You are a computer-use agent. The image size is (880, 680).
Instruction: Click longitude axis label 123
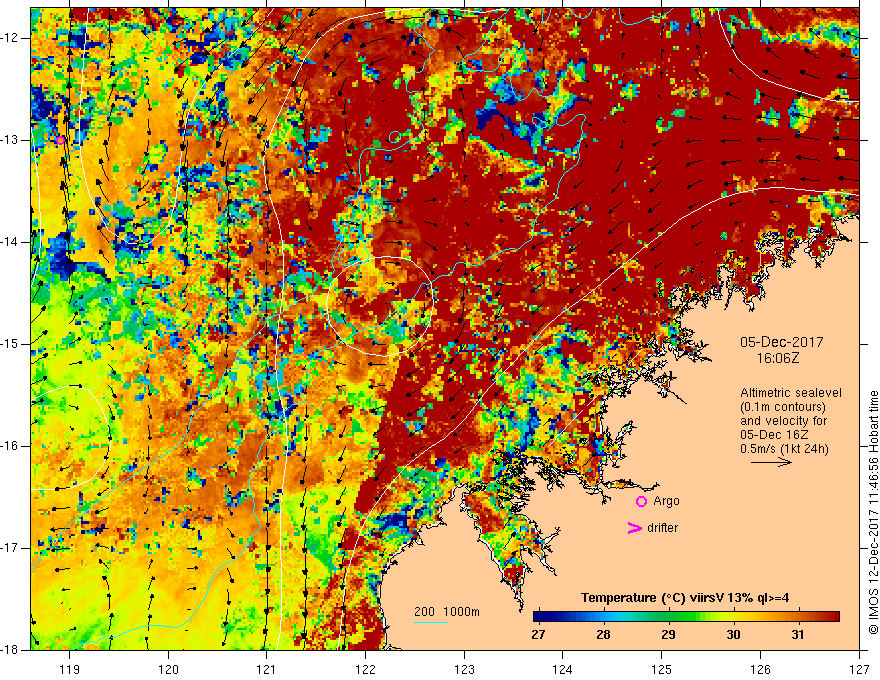coord(464,669)
